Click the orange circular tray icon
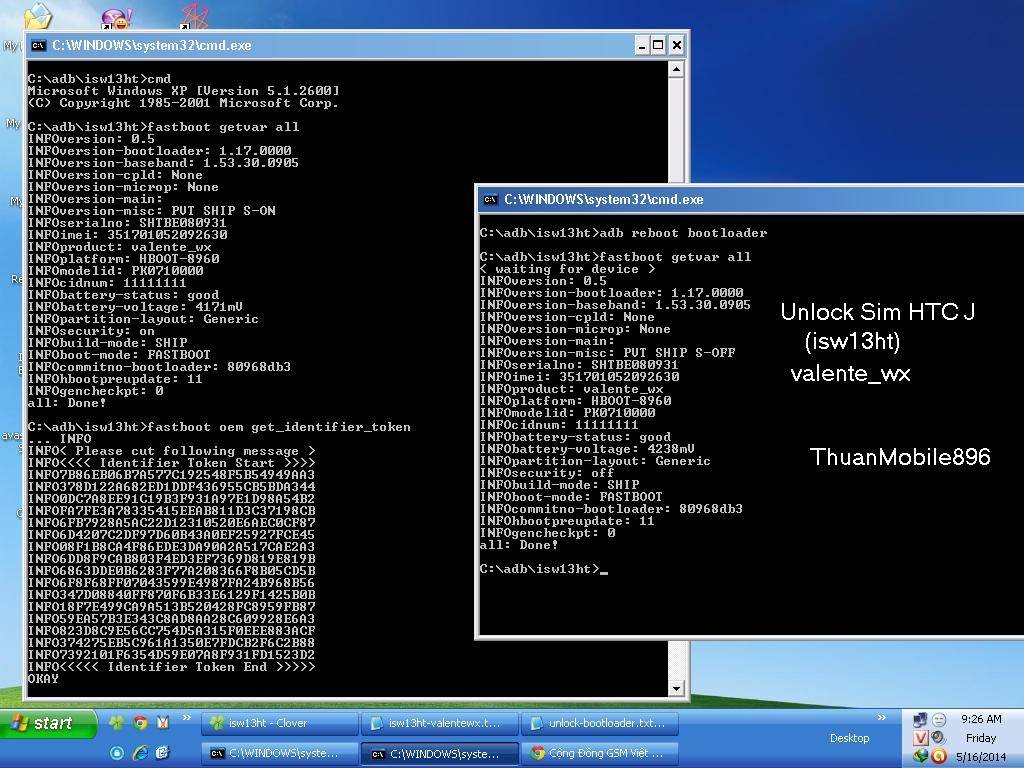1024x768 pixels. click(939, 756)
